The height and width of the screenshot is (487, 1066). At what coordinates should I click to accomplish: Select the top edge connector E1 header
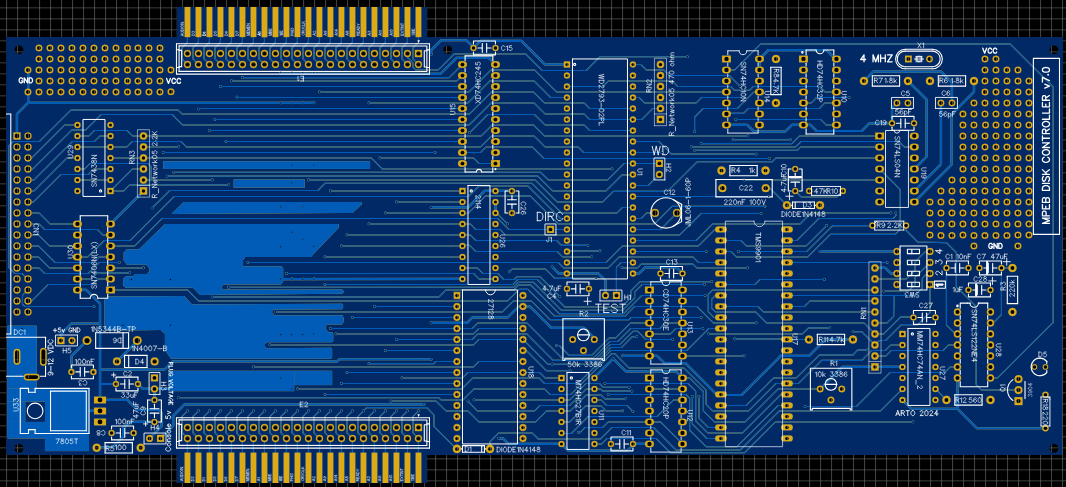[303, 58]
